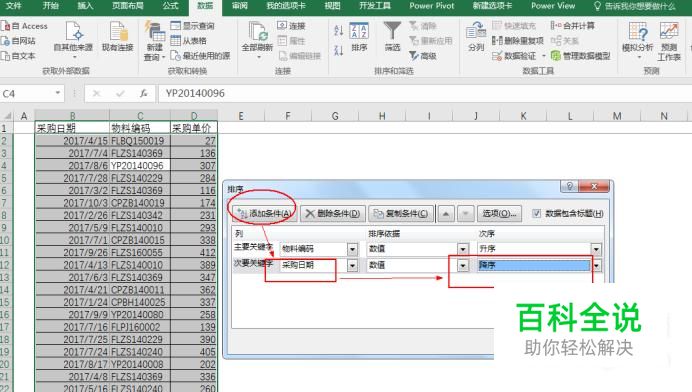The image size is (692, 392).
Task: Switch to the 公式 Formulas tab
Action: tap(170, 6)
